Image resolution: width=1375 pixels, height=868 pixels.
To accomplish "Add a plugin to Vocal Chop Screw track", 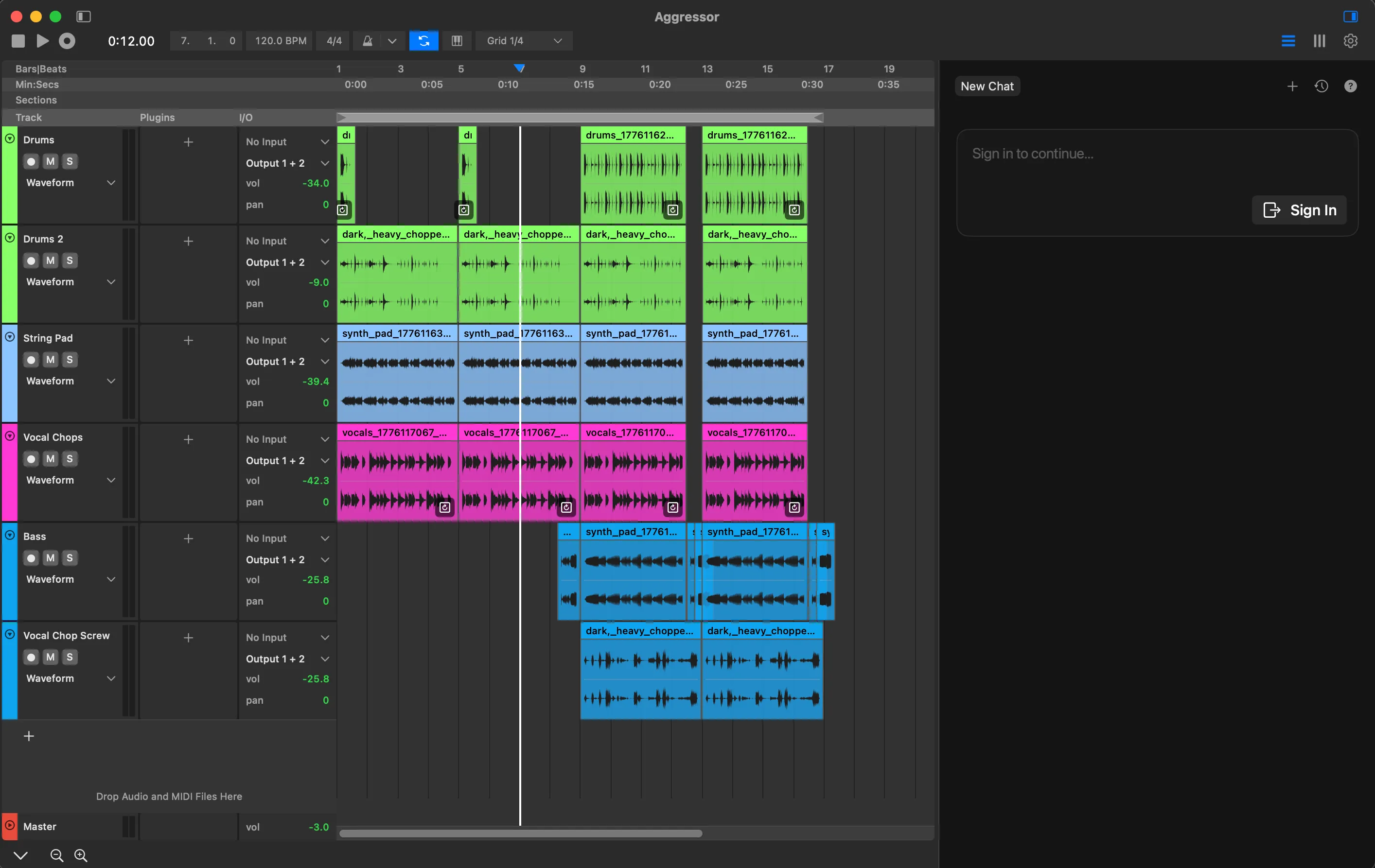I will coord(189,638).
